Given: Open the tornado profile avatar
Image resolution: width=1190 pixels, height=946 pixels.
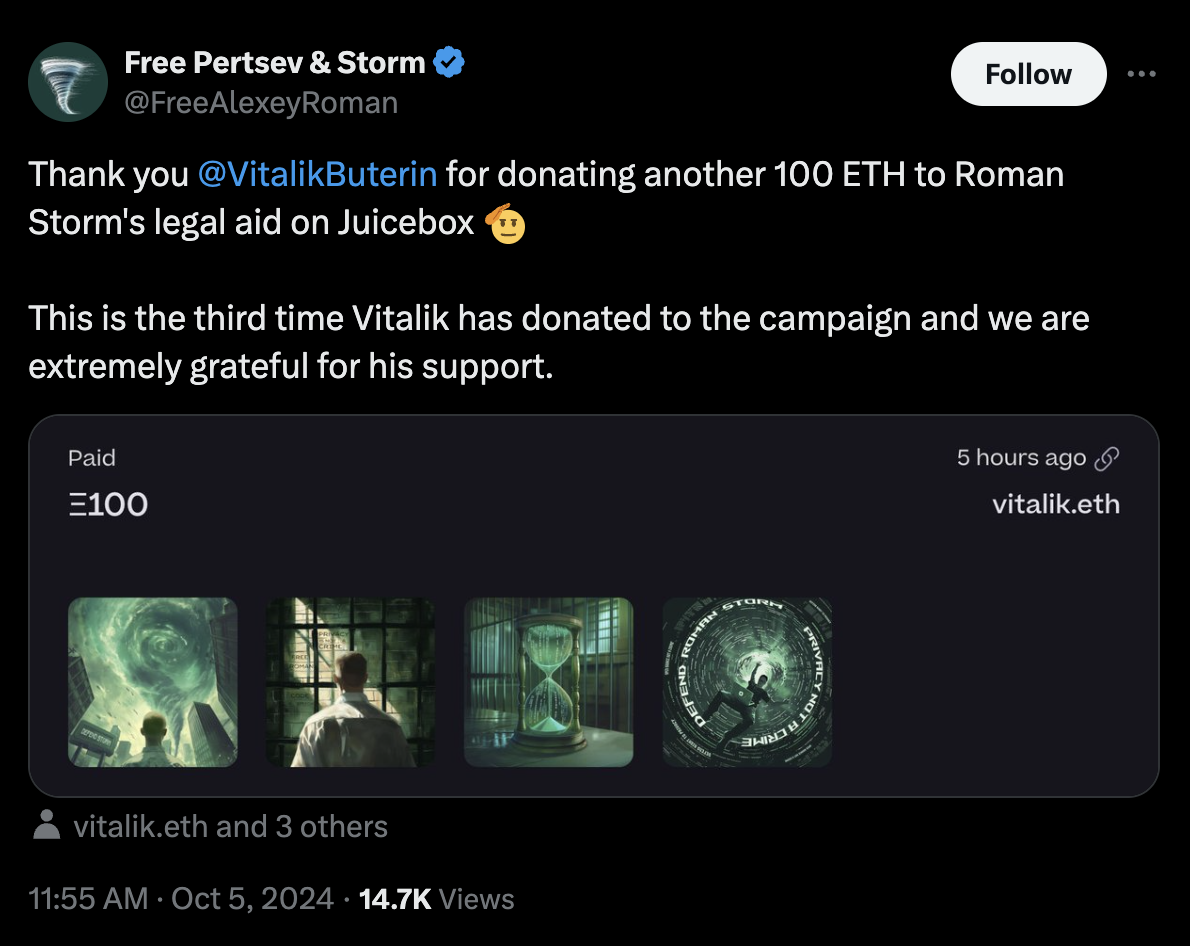Looking at the screenshot, I should [67, 81].
